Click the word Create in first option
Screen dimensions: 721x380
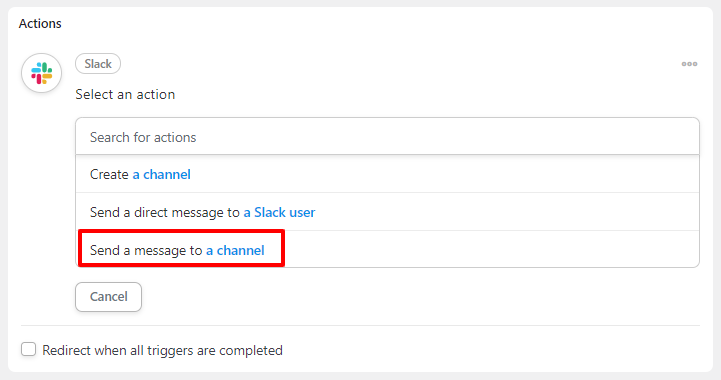pyautogui.click(x=109, y=174)
